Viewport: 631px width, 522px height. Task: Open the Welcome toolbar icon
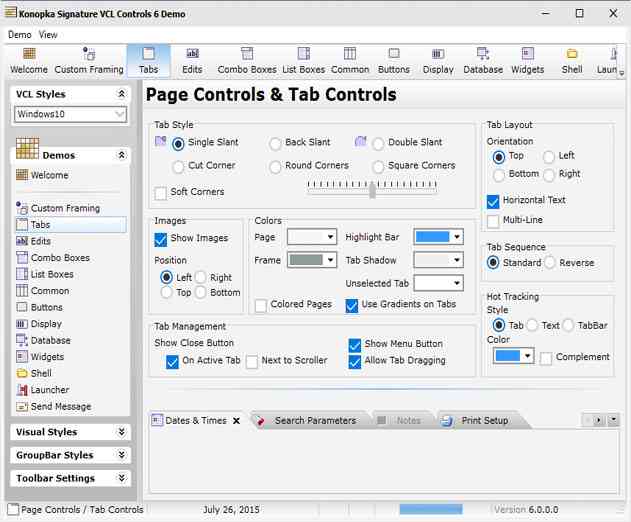(x=29, y=61)
